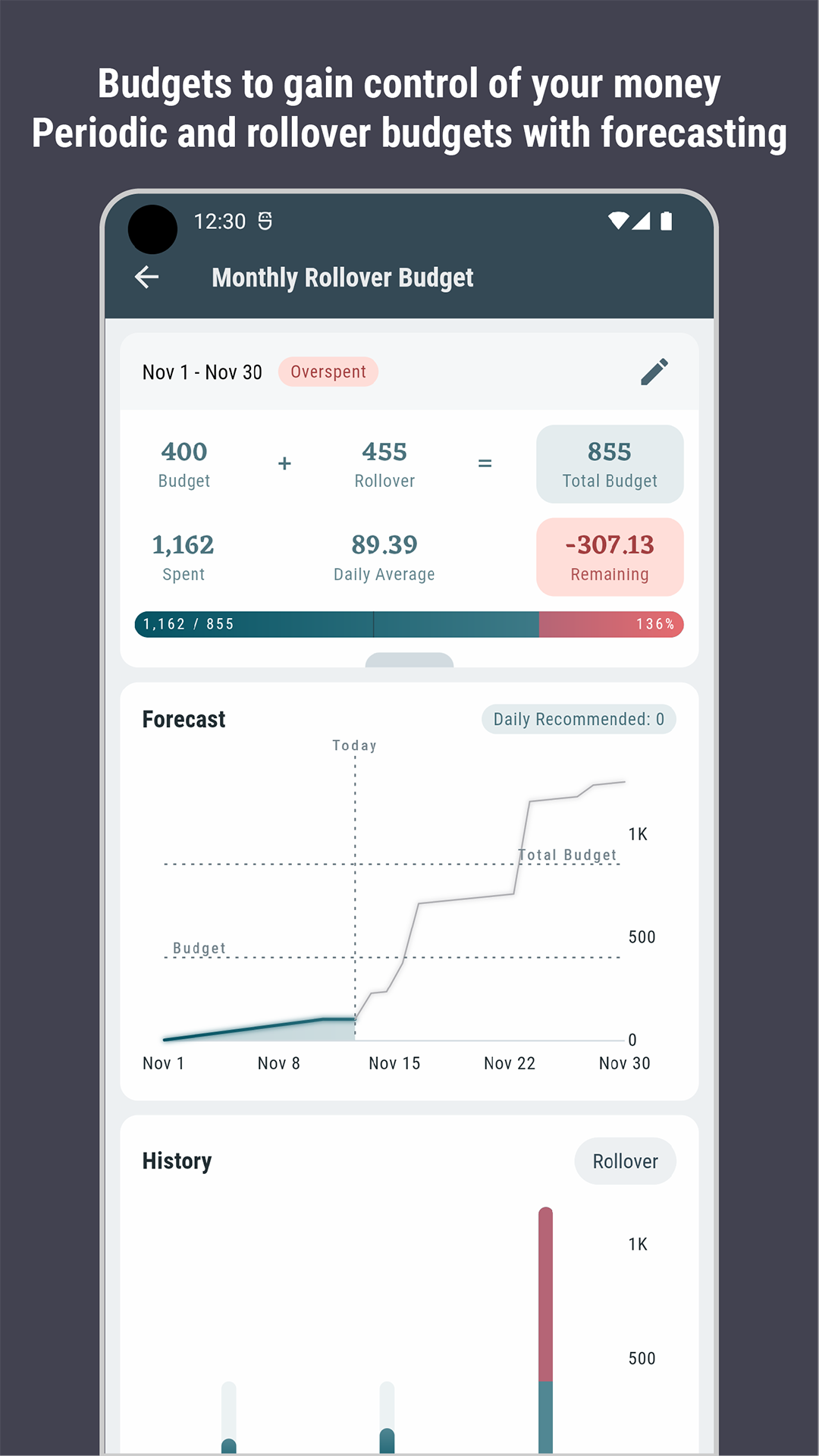Click the pencil edit budget icon
Viewport: 819px width, 1456px height.
654,372
